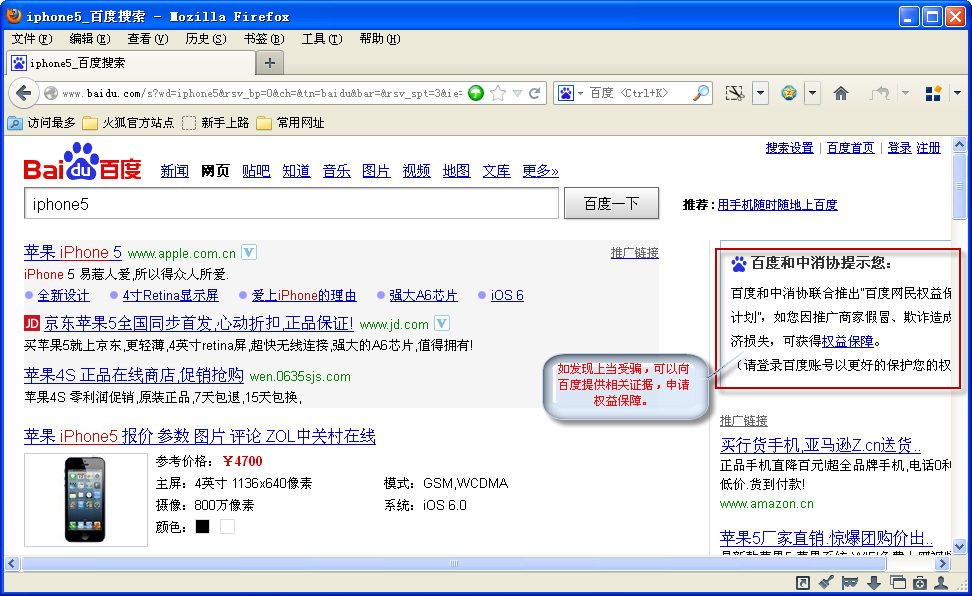Click the site identity globe icon
This screenshot has width=972, height=596.
click(x=51, y=93)
